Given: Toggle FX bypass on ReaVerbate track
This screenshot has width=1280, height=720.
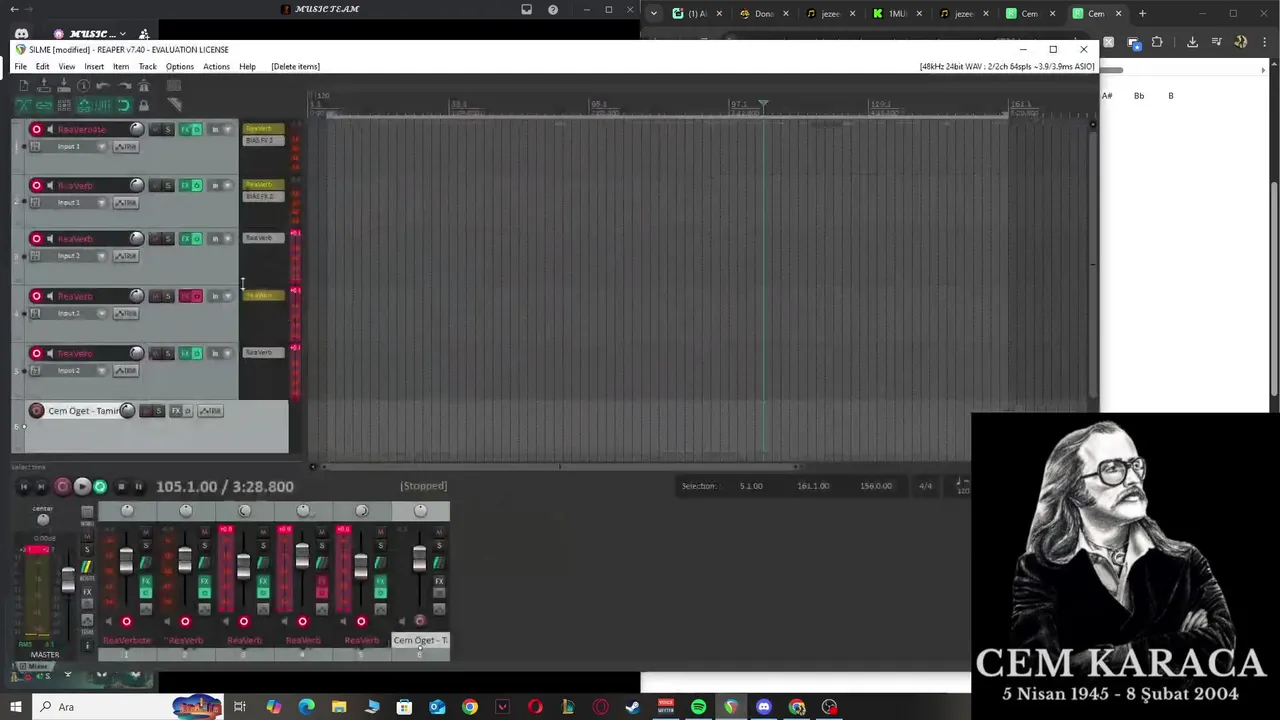Looking at the screenshot, I should point(196,129).
